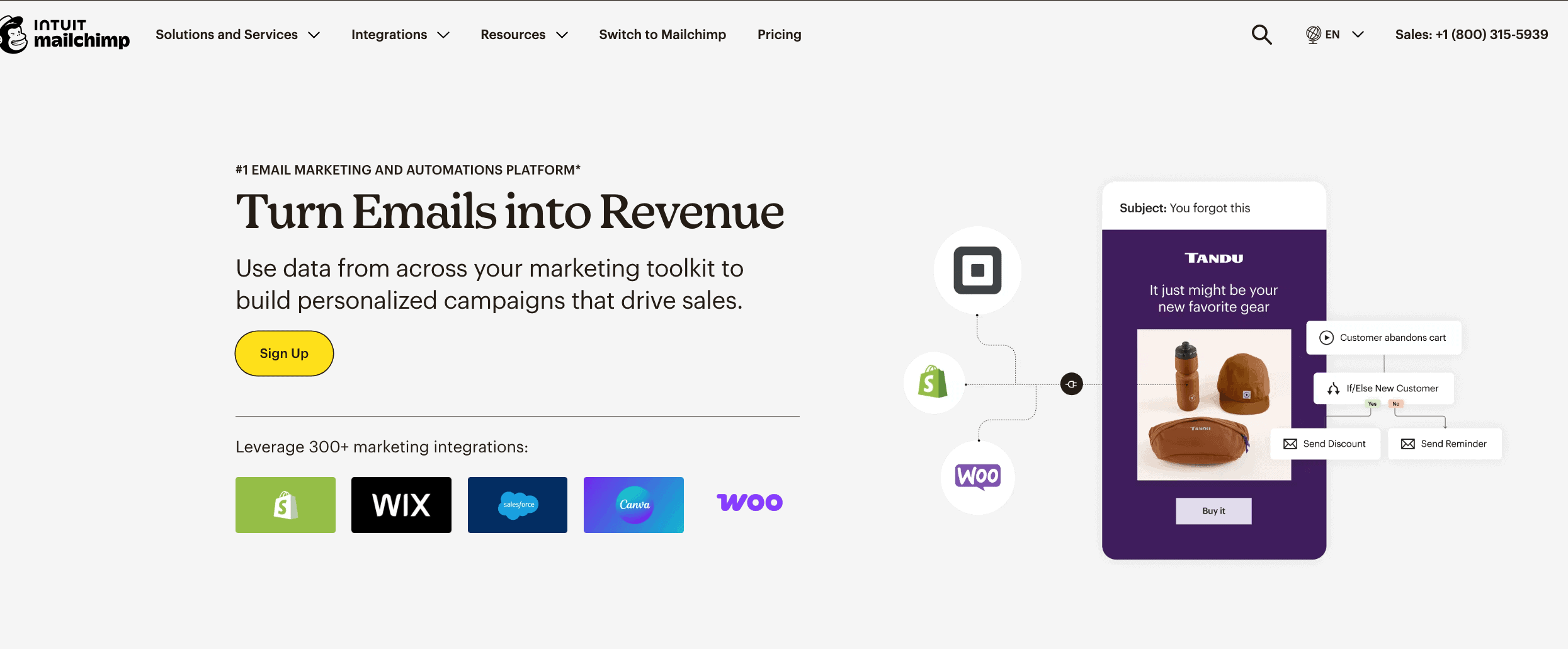Screen dimensions: 1568x649
Task: Expand Solutions and Services chevron
Action: pos(314,35)
